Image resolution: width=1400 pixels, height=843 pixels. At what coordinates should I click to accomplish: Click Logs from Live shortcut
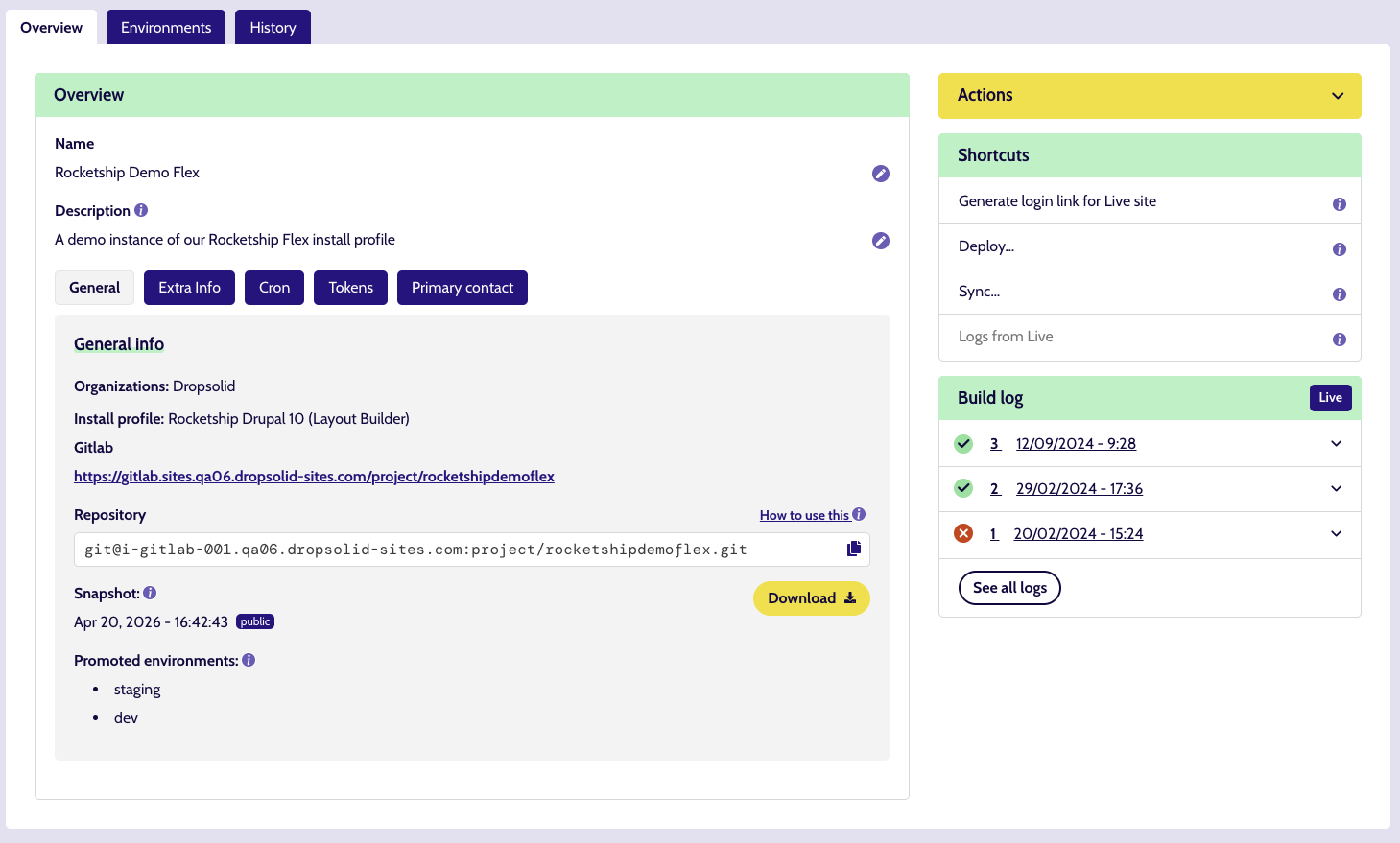tap(1006, 337)
